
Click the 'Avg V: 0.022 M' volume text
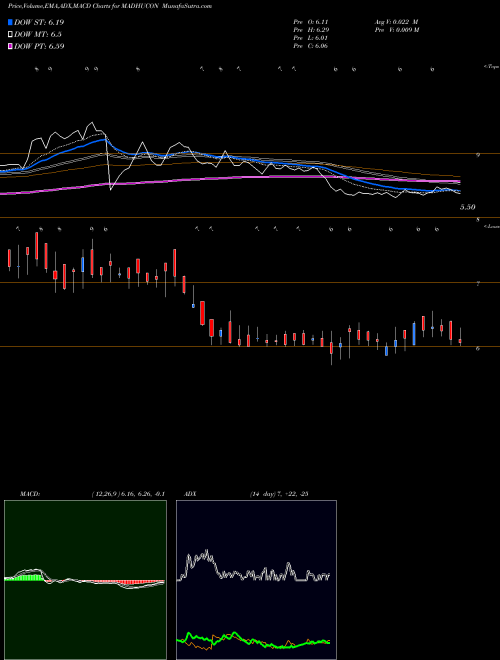pos(396,22)
